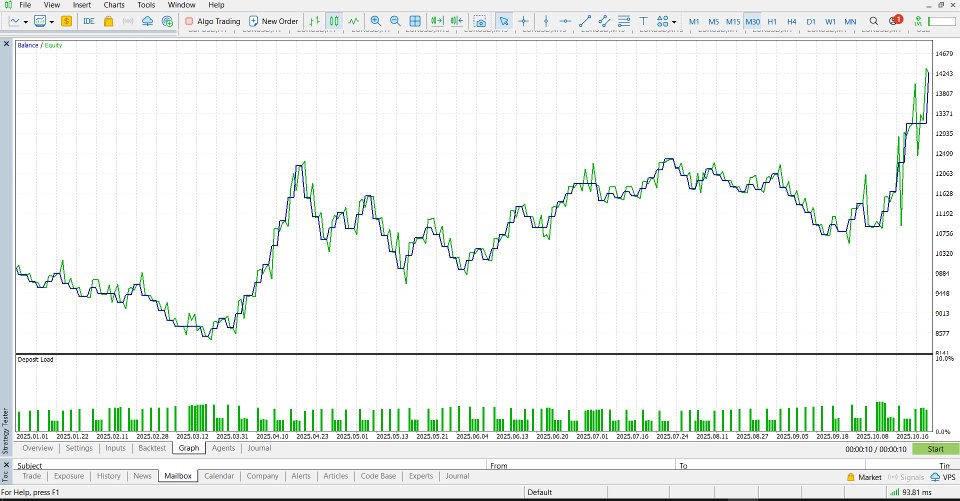The image size is (960, 501).
Task: Enable auto-scroll to chart end
Action: (x=437, y=21)
